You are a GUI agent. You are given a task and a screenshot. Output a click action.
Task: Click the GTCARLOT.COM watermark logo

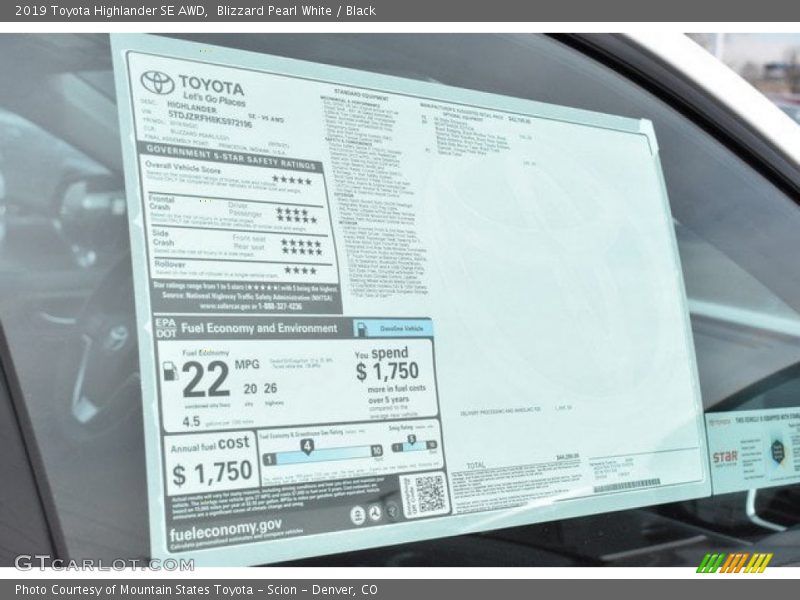(x=105, y=563)
